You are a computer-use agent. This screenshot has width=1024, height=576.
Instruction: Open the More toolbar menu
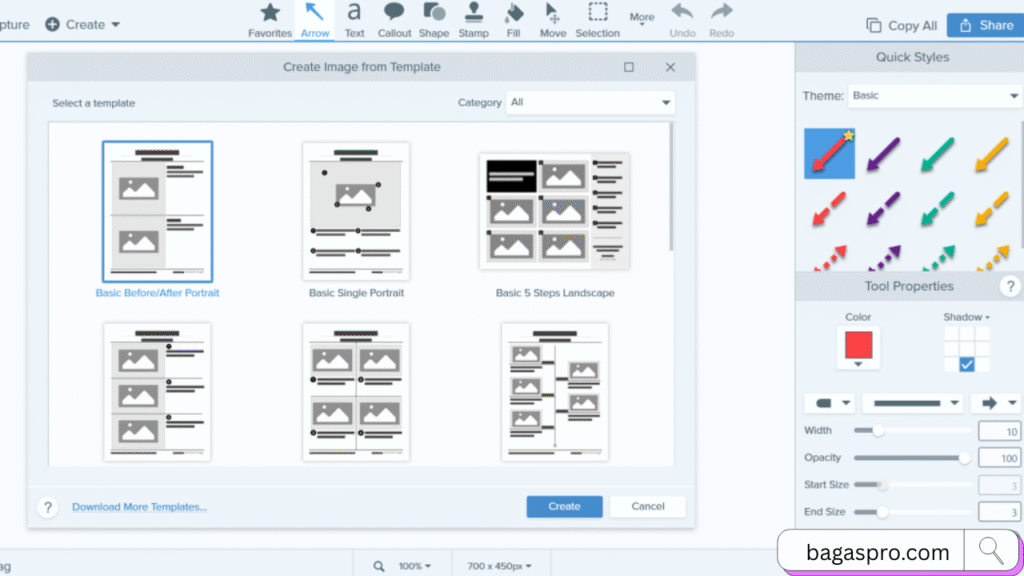tap(641, 16)
